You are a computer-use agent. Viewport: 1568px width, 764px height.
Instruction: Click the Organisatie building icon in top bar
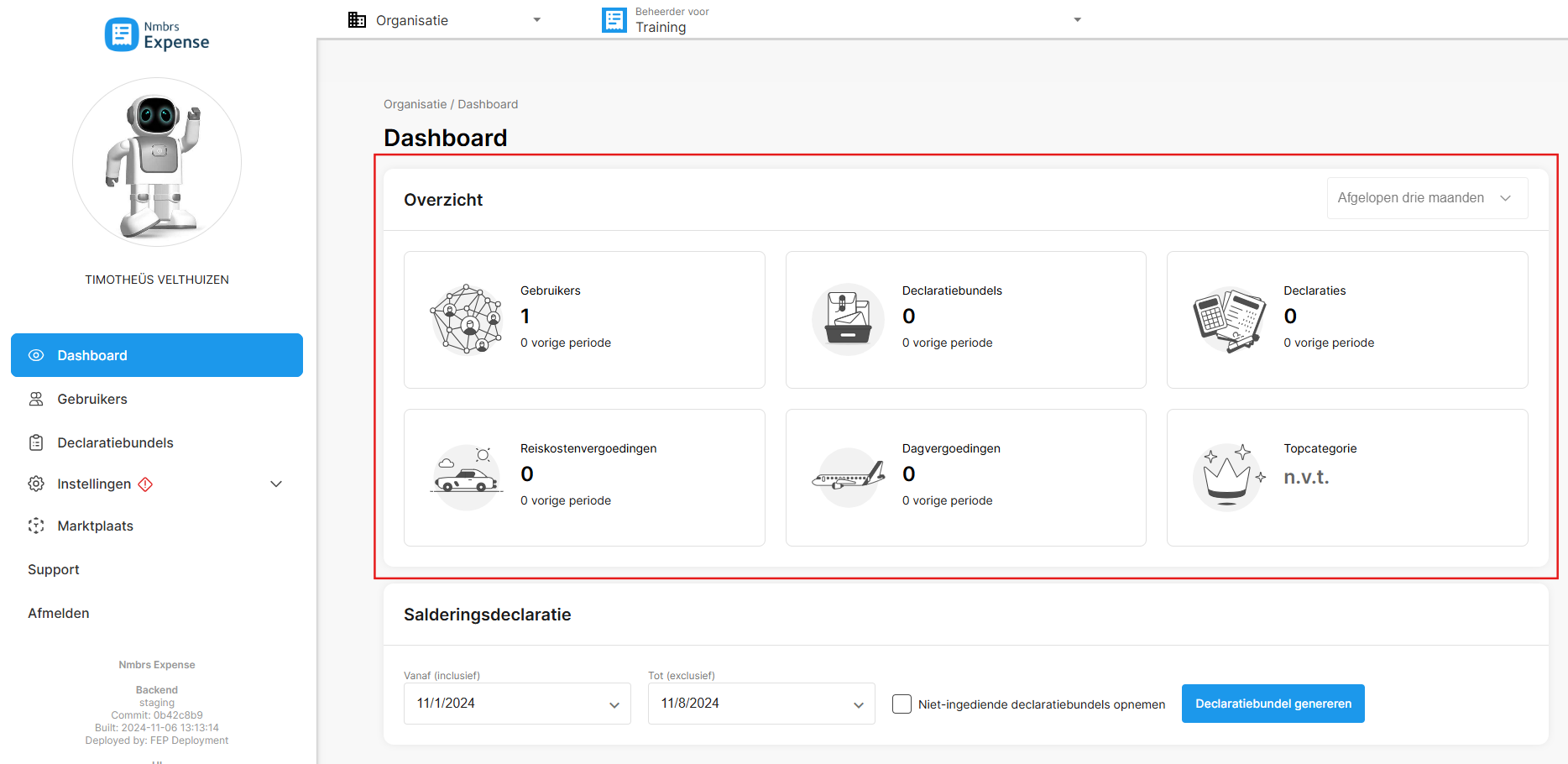357,20
